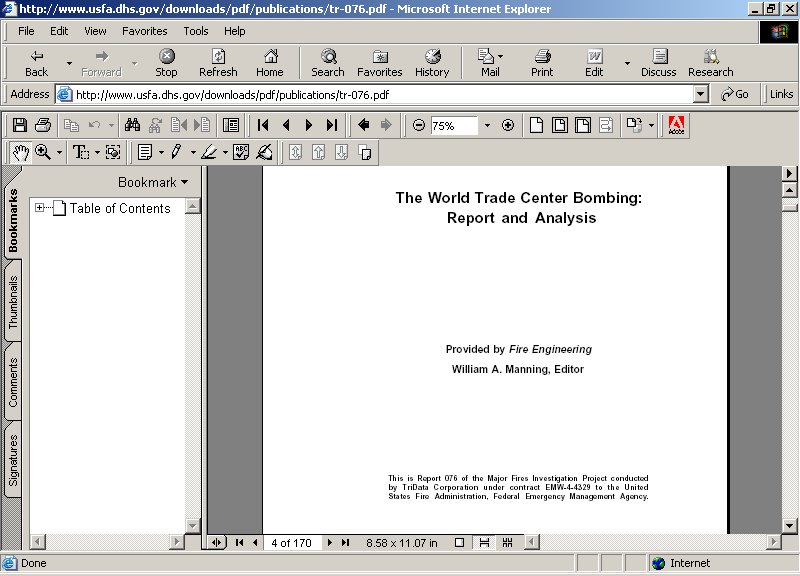This screenshot has height=576, width=800.
Task: Go to next page in Acrobat toolbar
Action: tap(309, 125)
